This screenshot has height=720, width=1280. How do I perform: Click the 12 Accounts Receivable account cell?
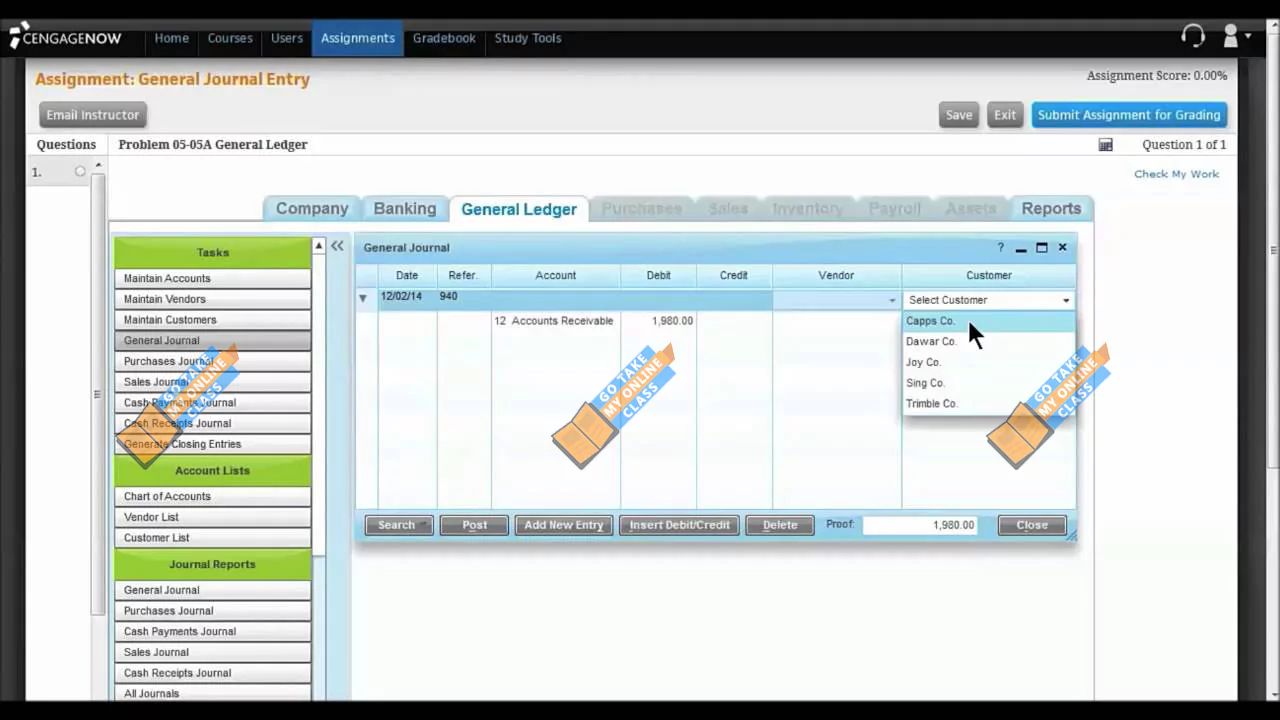[555, 321]
